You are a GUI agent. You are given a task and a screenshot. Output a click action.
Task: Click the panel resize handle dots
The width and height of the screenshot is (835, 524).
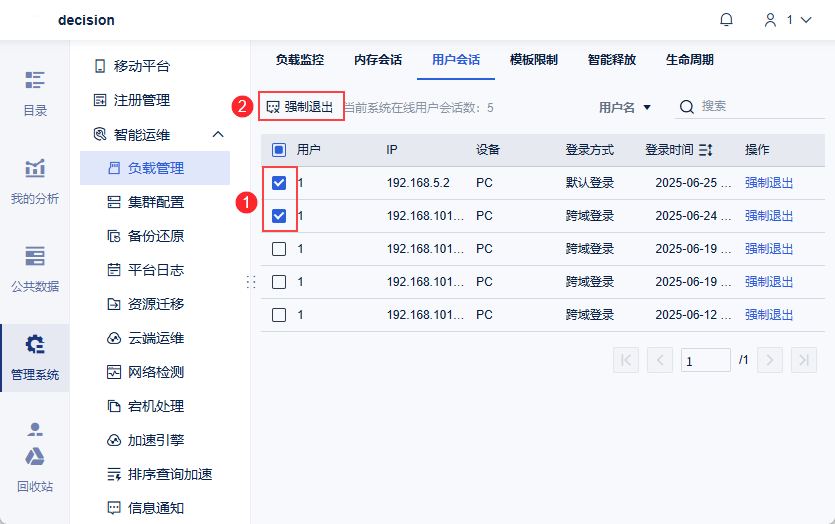pos(251,282)
